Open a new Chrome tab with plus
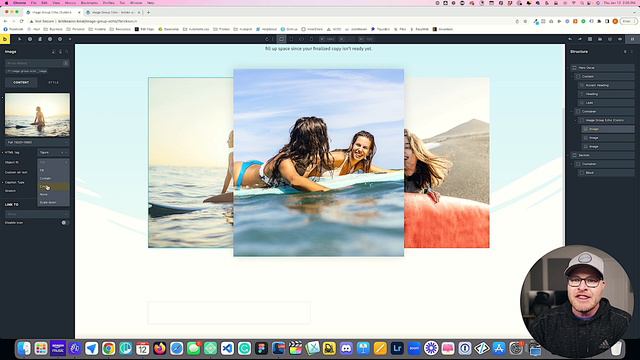This screenshot has width=640, height=360. coord(148,12)
